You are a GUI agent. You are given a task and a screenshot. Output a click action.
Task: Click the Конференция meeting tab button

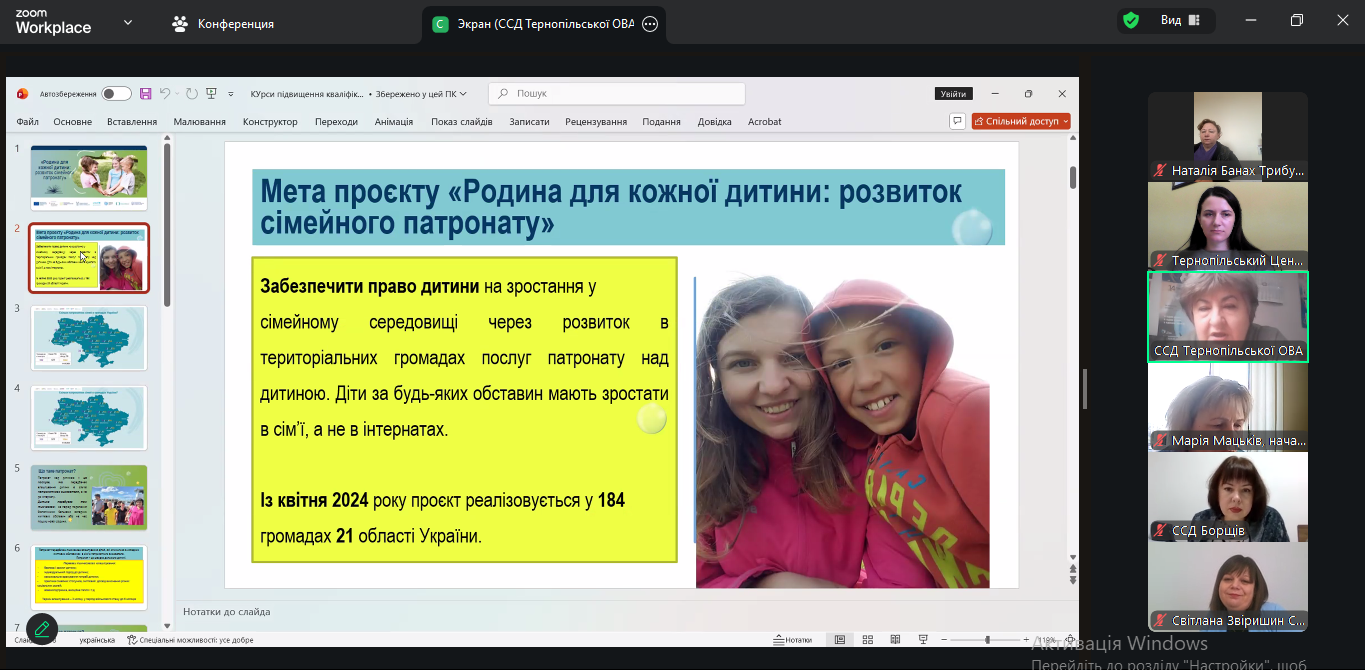pyautogui.click(x=224, y=24)
